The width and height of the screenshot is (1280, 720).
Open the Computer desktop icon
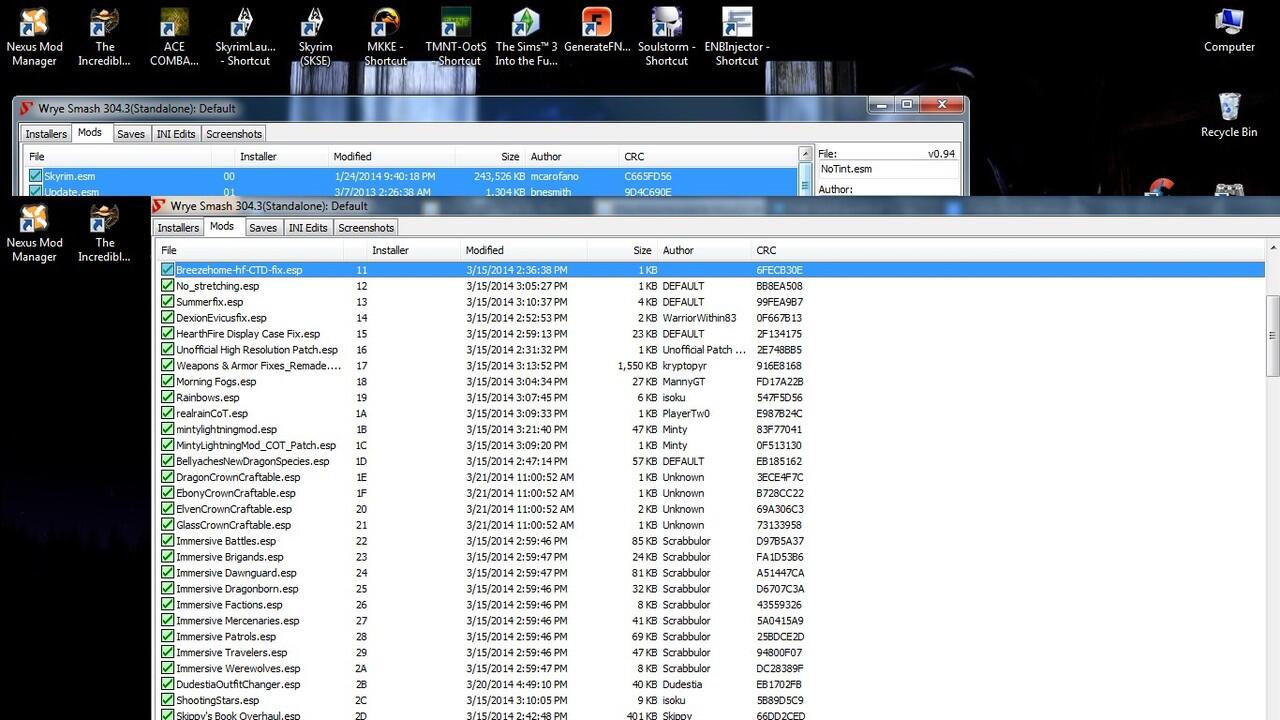1229,30
